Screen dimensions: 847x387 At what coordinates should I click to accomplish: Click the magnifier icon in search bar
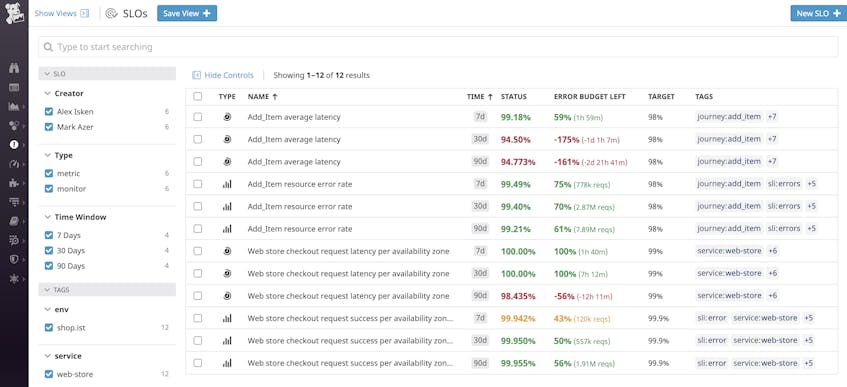click(49, 47)
